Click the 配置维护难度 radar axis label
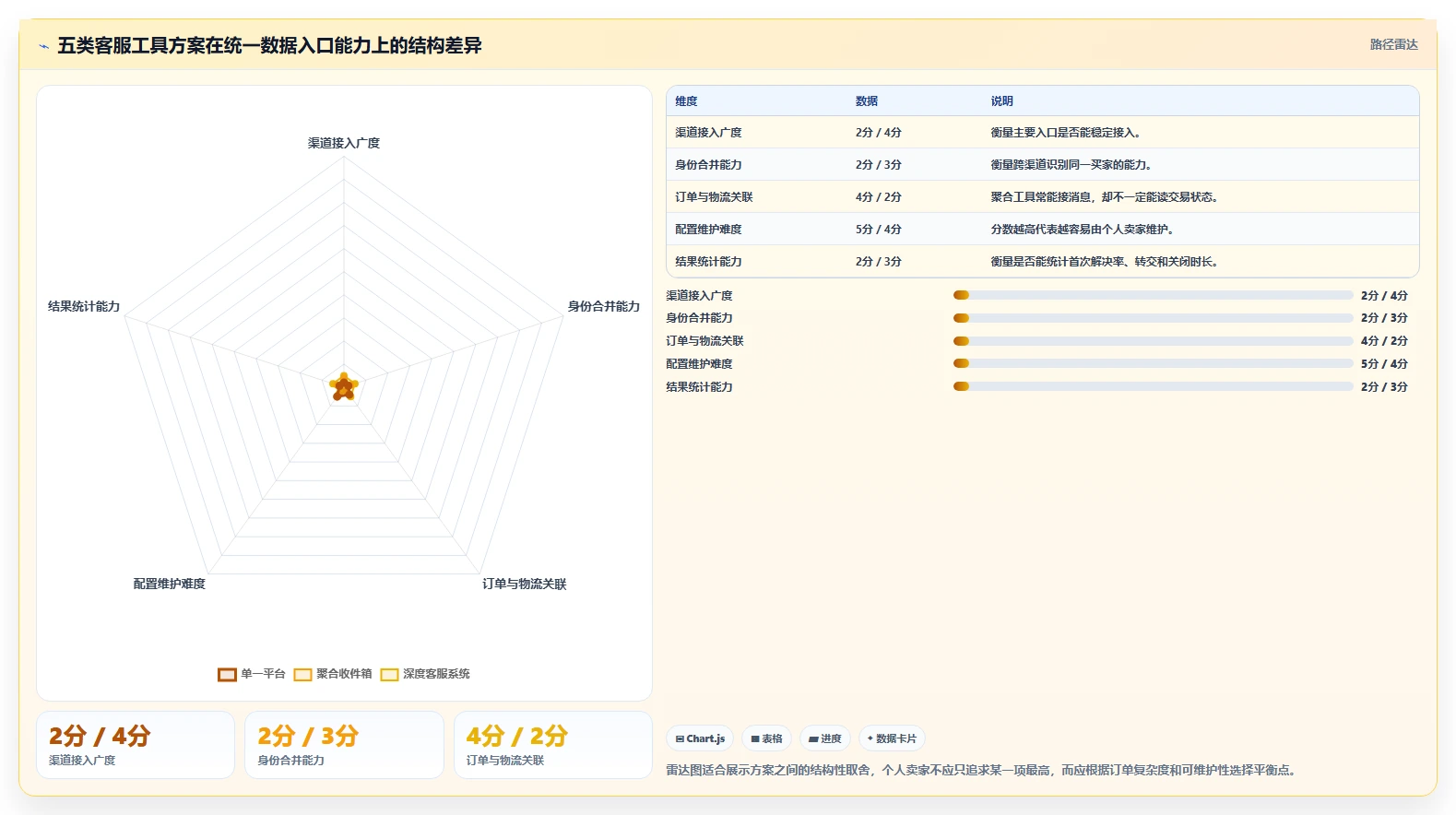The image size is (1456, 815). (170, 584)
